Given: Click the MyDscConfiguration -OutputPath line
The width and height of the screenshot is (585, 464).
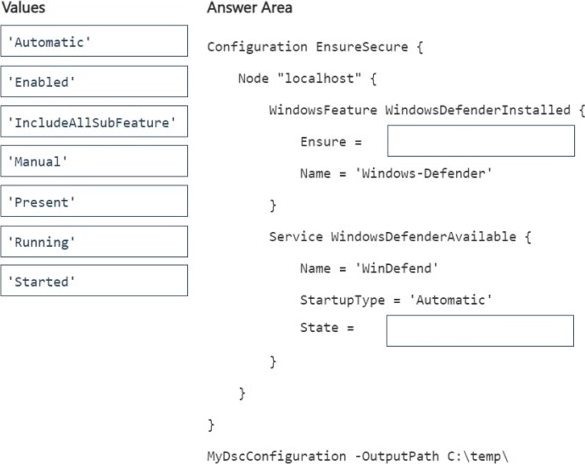Looking at the screenshot, I should tap(358, 456).
